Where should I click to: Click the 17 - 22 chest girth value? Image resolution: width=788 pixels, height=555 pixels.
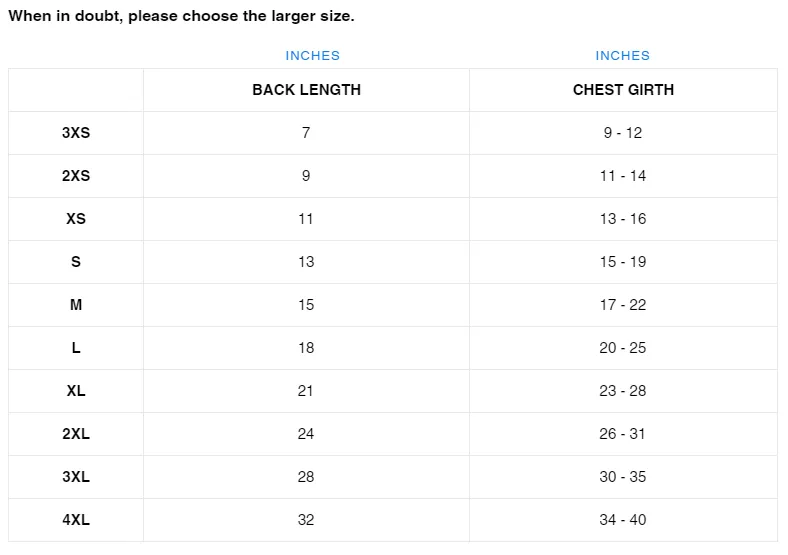[623, 305]
